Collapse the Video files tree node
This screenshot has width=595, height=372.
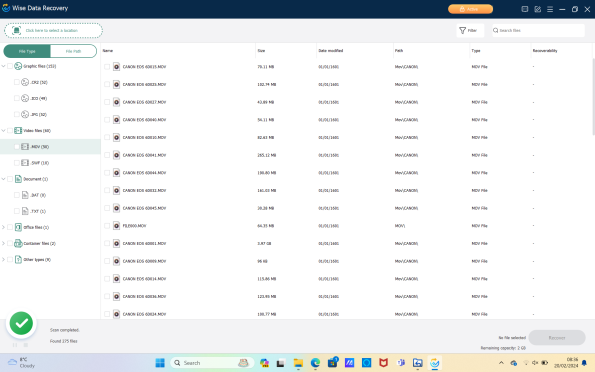pos(3,131)
